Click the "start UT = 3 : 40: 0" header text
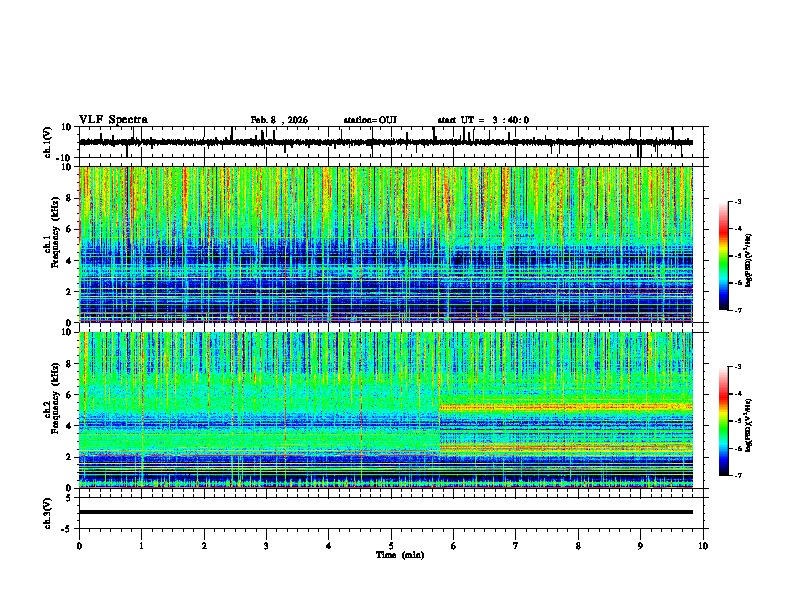This screenshot has height=612, width=792. [x=483, y=120]
